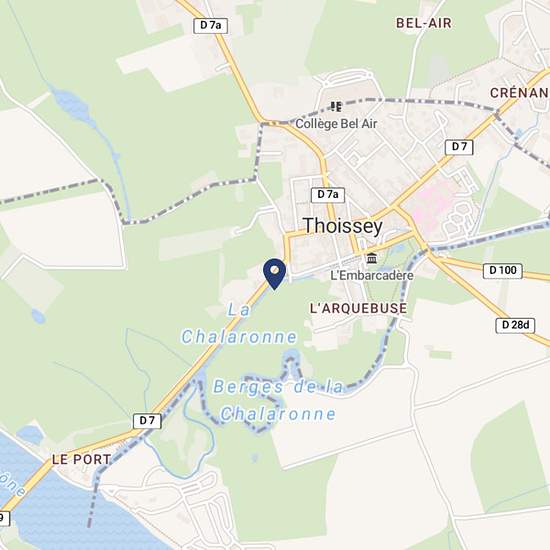Click the D 7 shield near Le Port
Image resolution: width=550 pixels, height=550 pixels.
(147, 421)
